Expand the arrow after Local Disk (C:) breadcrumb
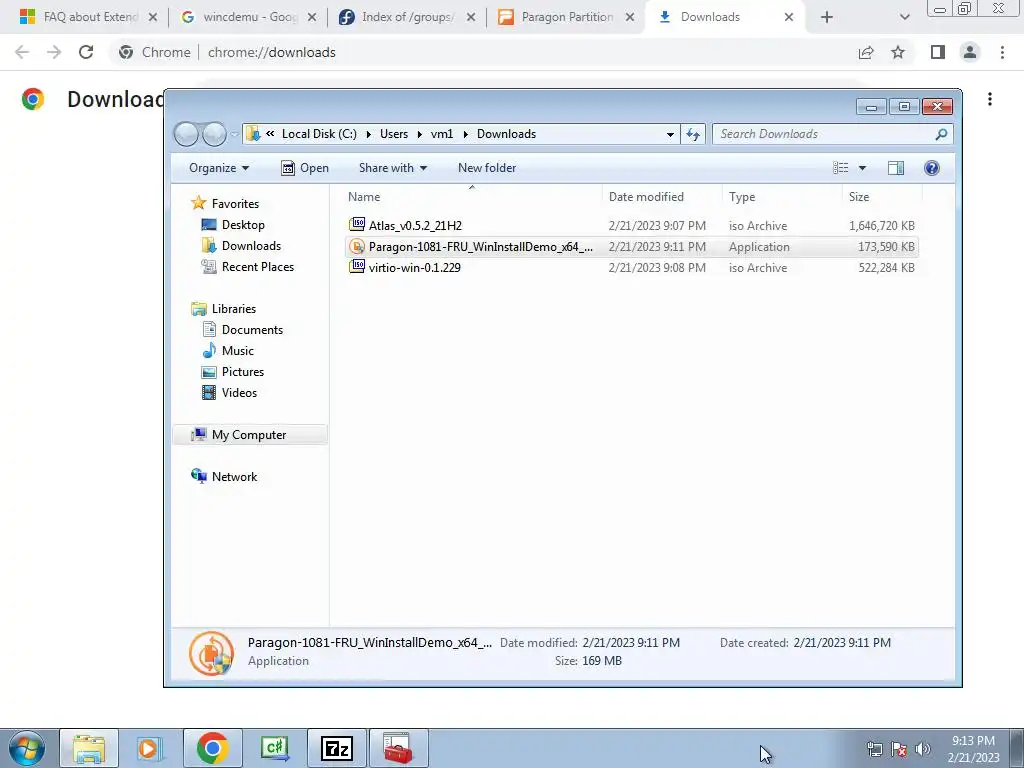1024x768 pixels. click(x=368, y=134)
